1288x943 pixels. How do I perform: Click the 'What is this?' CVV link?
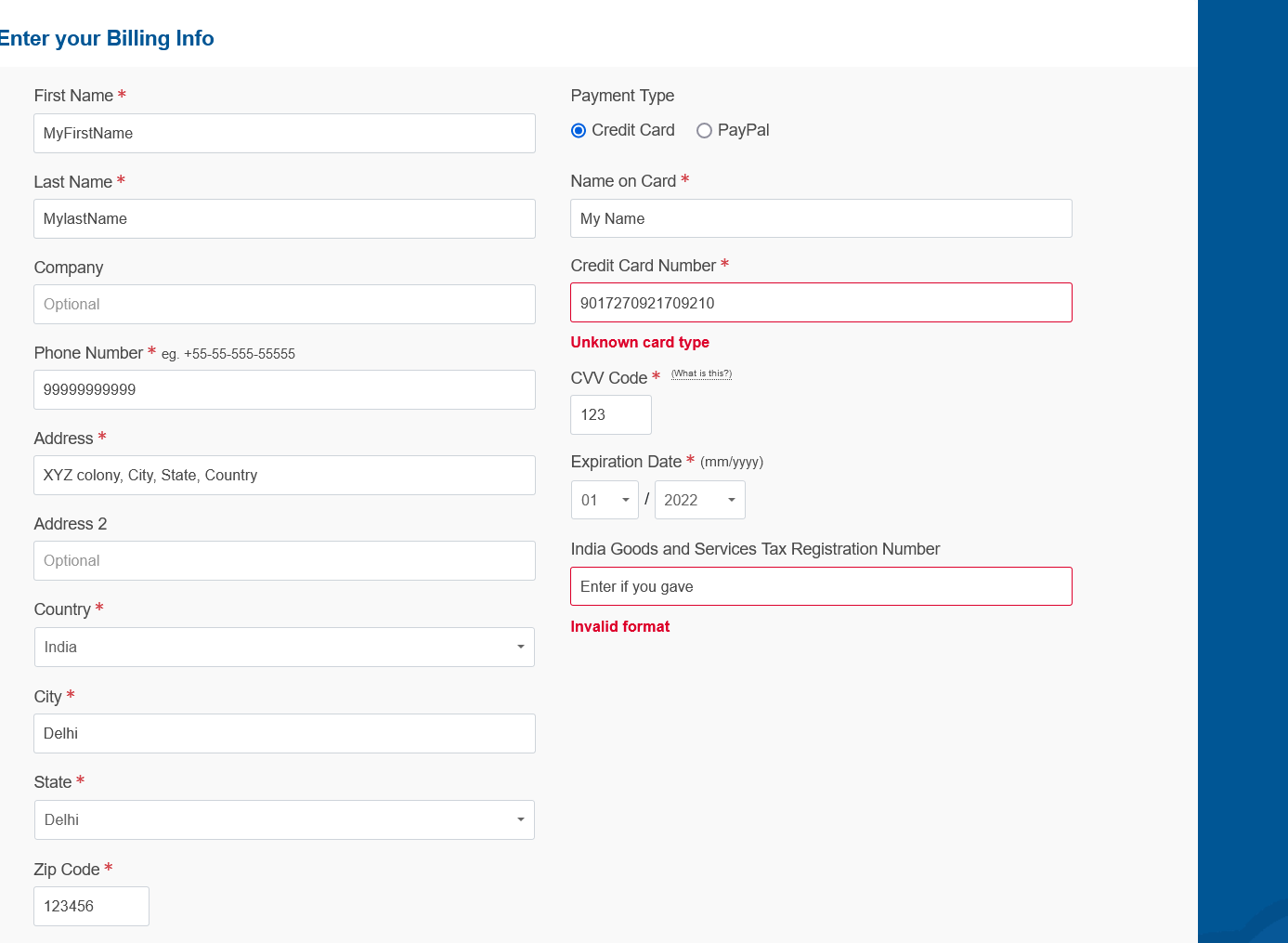click(701, 373)
